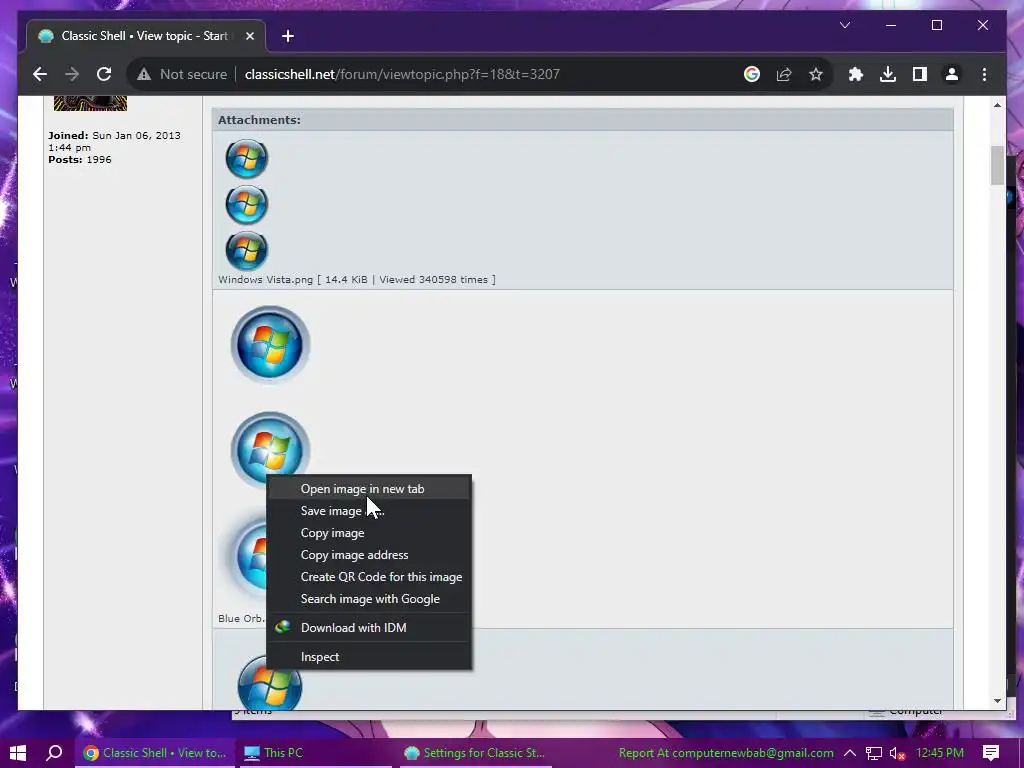Open taskbar Search magnifier
The image size is (1024, 768).
coord(54,753)
